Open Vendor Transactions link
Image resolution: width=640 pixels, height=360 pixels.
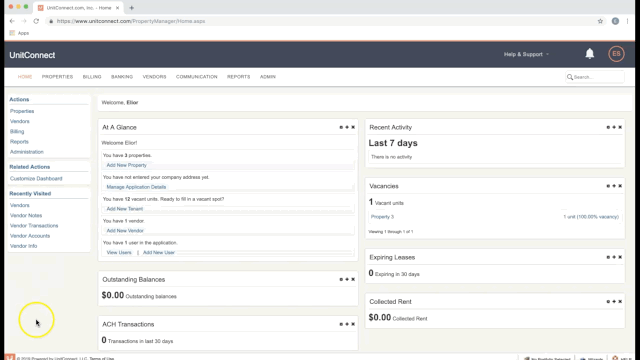34,226
